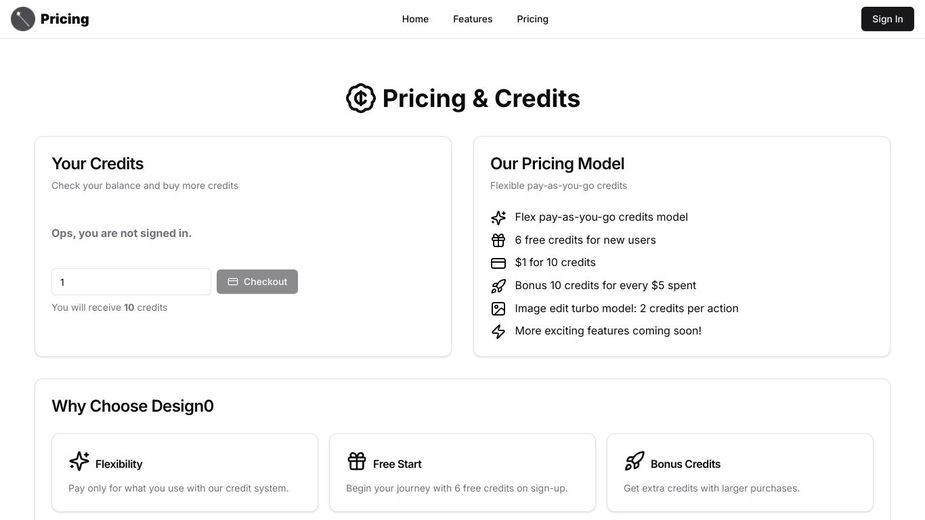Click the lightning bolt icon for upcoming features

pos(498,331)
